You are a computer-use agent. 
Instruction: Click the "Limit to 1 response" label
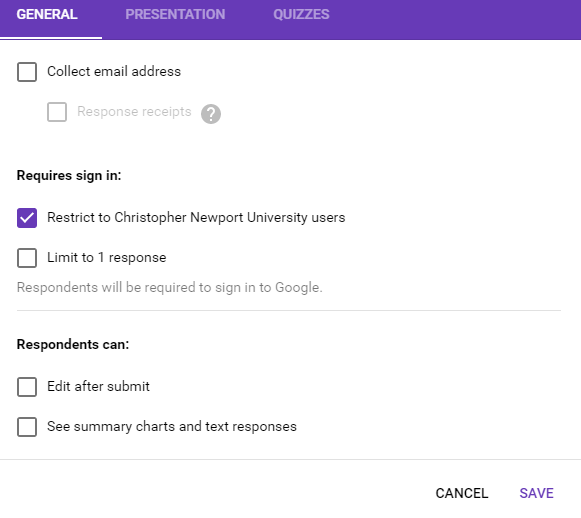coord(107,258)
